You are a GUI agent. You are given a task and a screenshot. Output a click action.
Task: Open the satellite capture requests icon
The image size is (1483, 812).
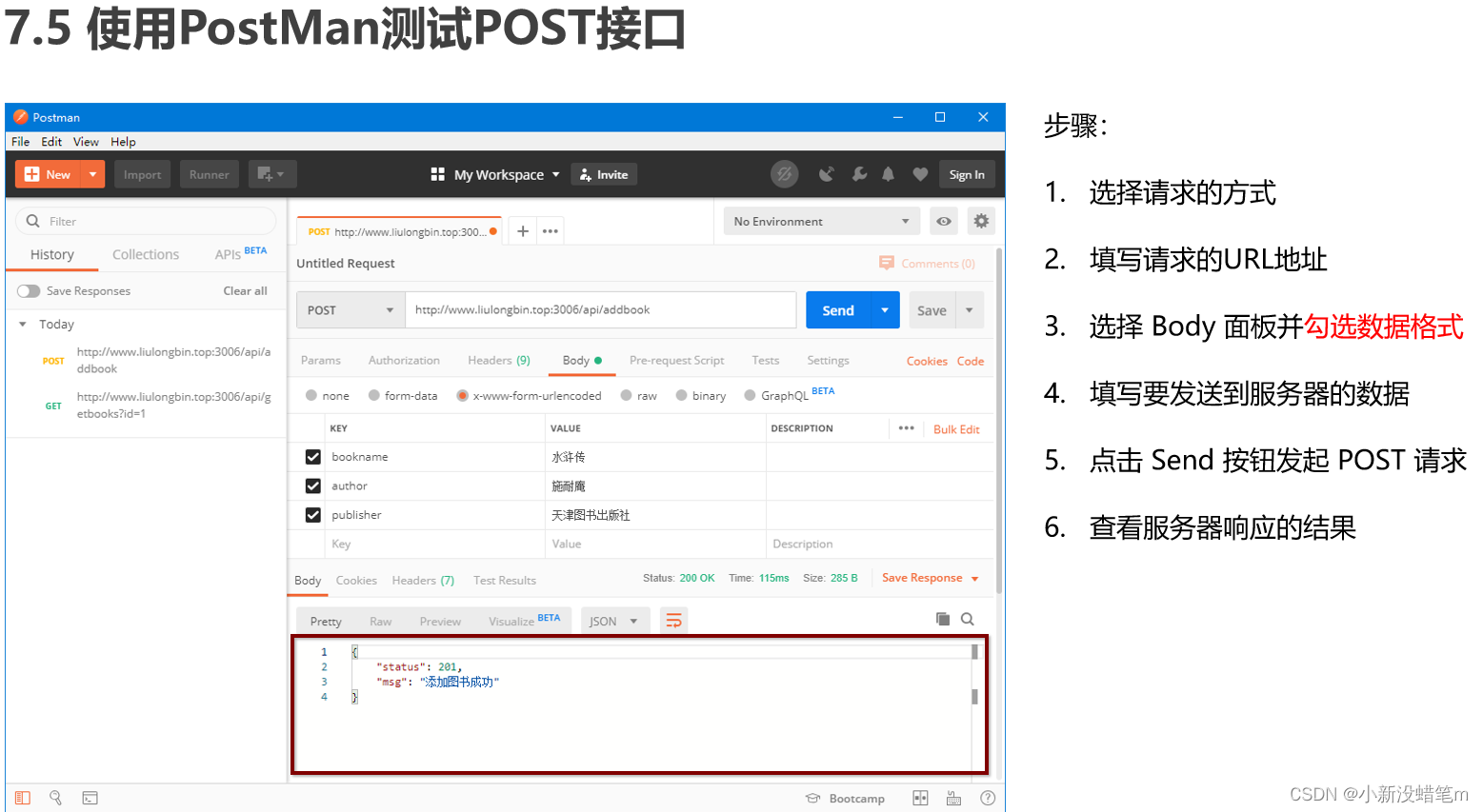pyautogui.click(x=827, y=174)
